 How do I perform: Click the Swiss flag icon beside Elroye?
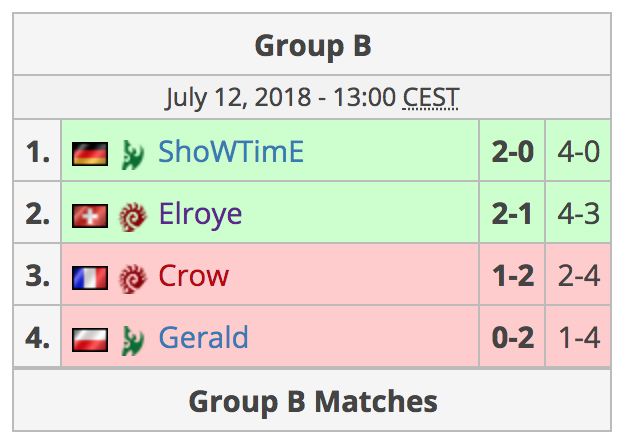point(90,216)
